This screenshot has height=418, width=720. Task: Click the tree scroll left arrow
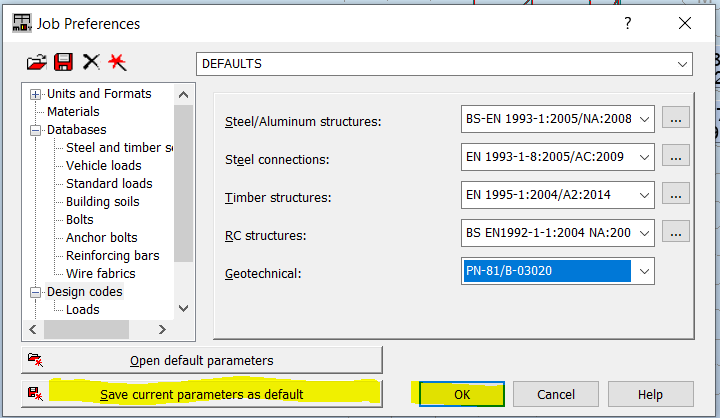click(x=33, y=329)
